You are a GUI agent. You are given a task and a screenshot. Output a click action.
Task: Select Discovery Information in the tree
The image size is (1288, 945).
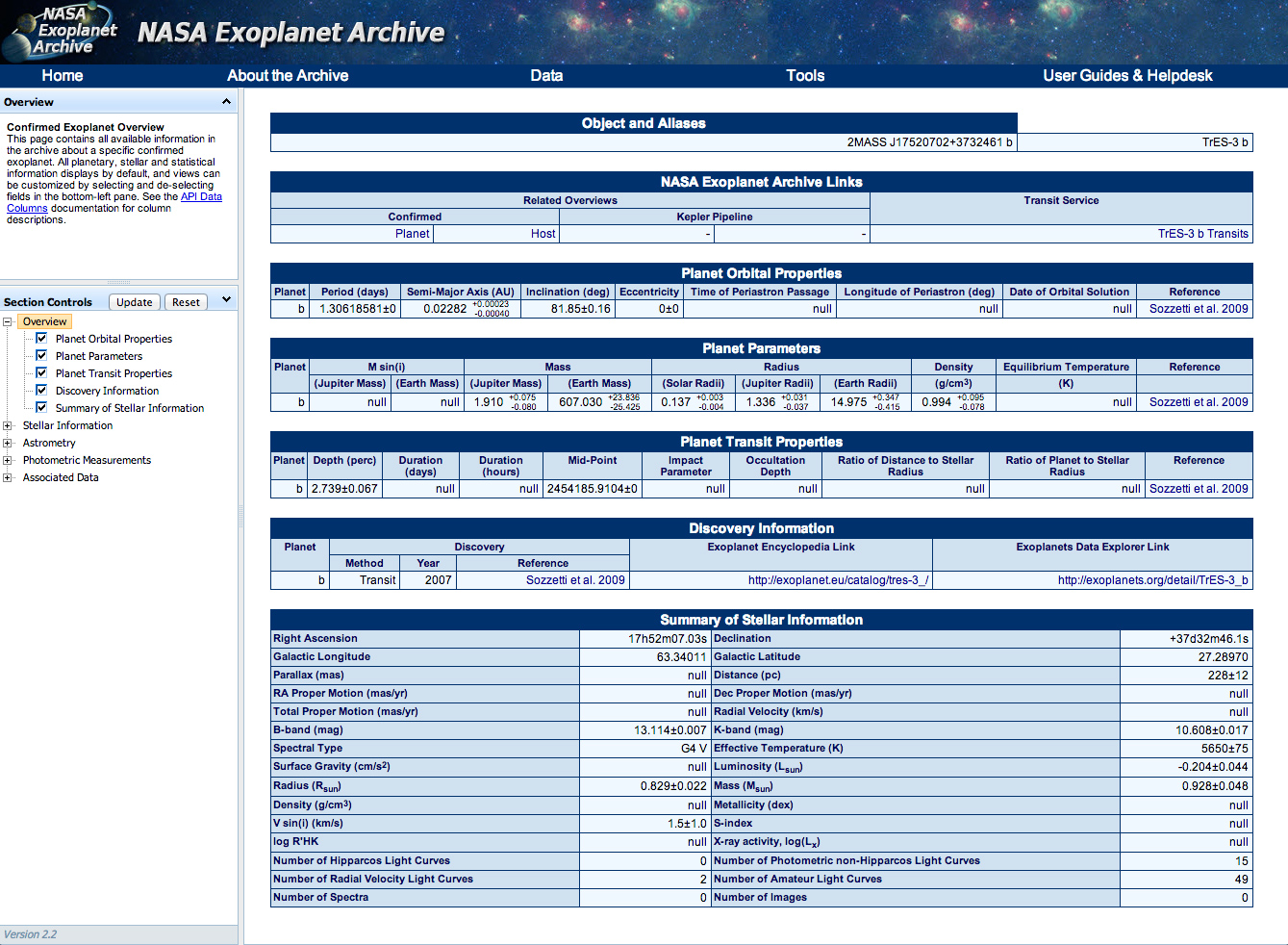pos(106,390)
